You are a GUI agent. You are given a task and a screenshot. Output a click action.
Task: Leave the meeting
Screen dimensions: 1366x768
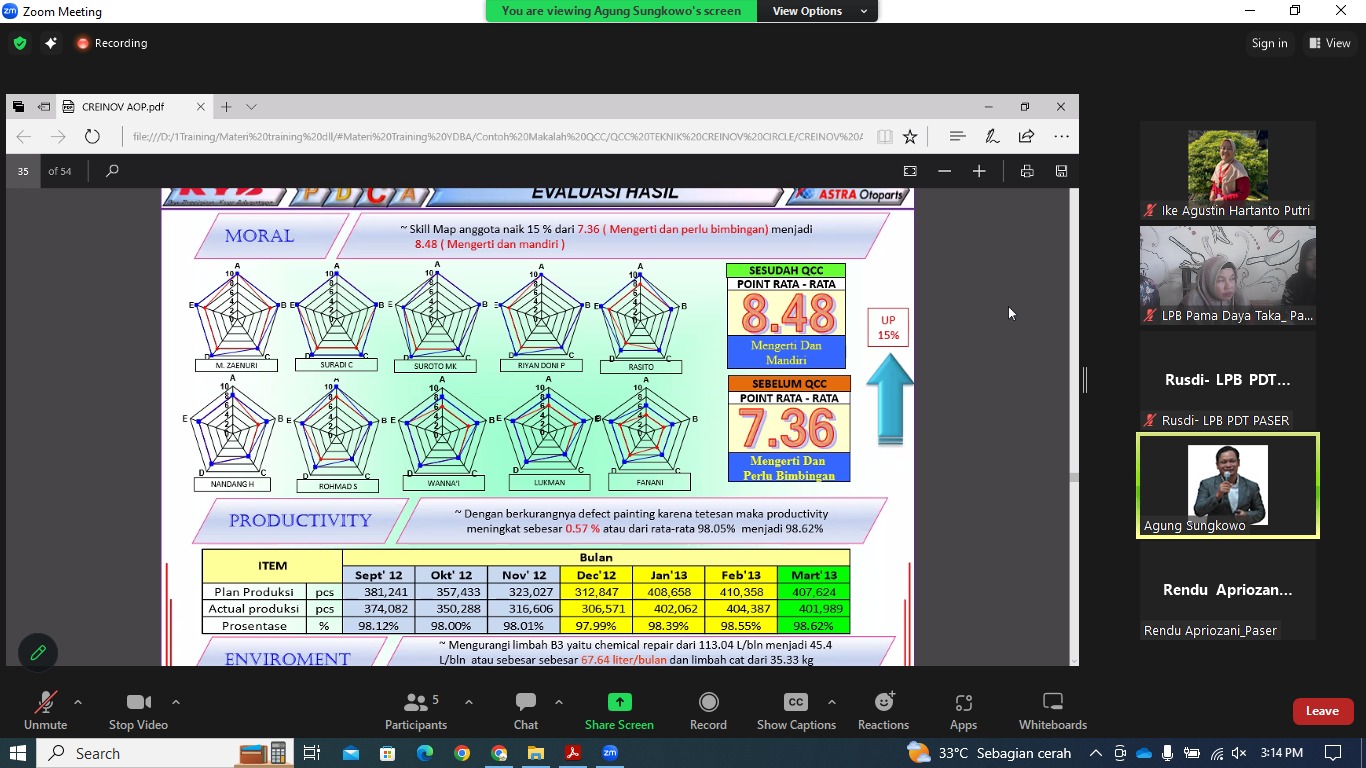(x=1321, y=711)
